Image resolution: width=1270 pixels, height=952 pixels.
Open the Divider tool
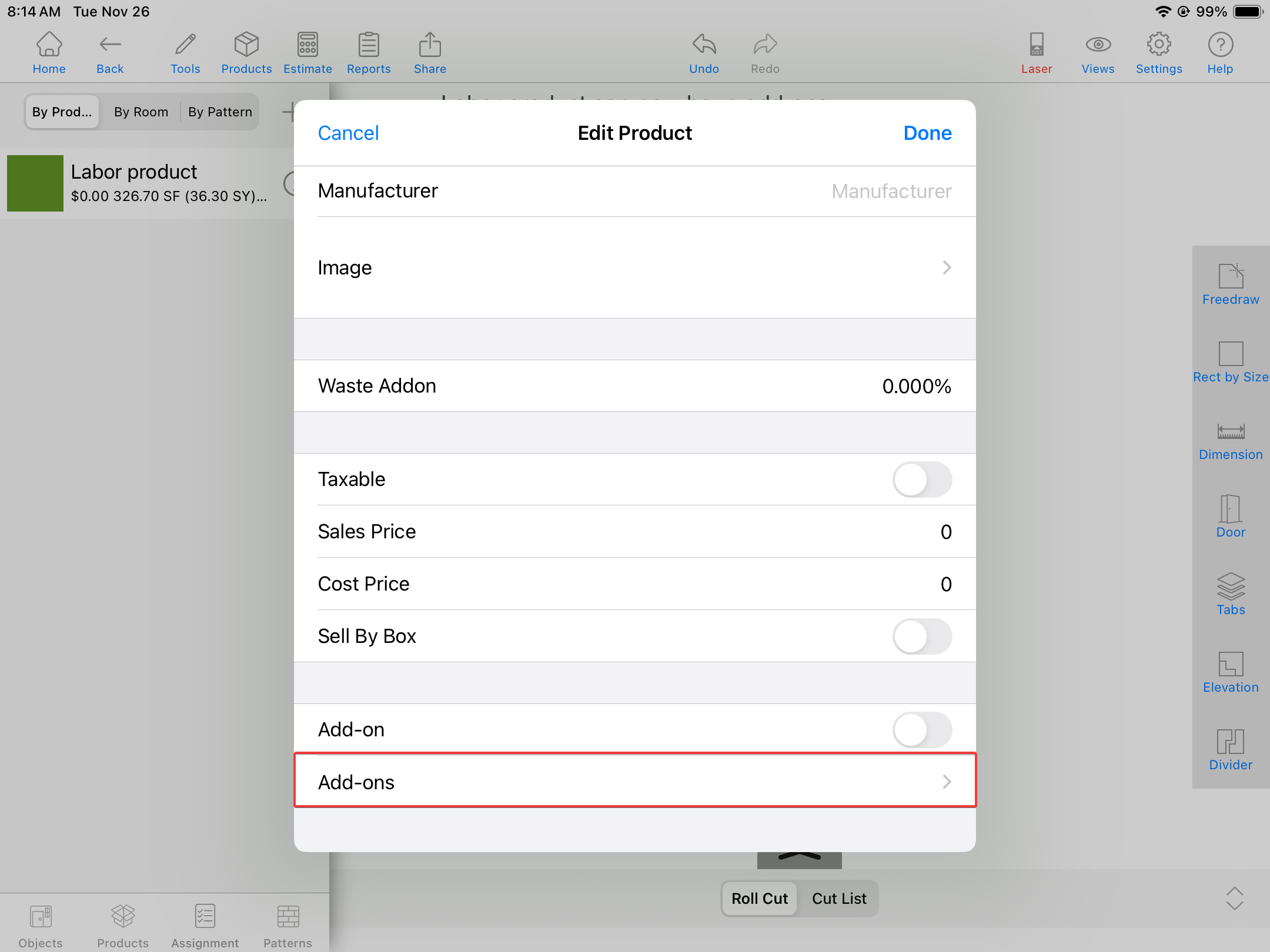[x=1231, y=749]
